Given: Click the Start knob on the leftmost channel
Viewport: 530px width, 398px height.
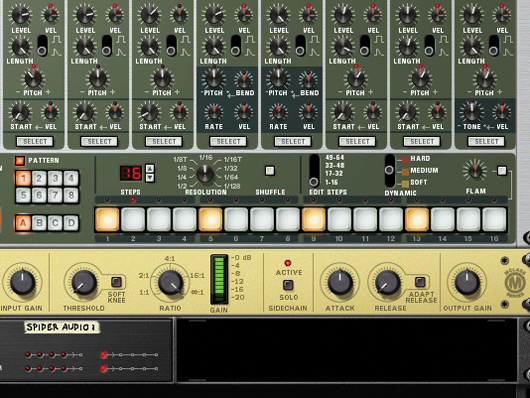Looking at the screenshot, I should pos(21,112).
